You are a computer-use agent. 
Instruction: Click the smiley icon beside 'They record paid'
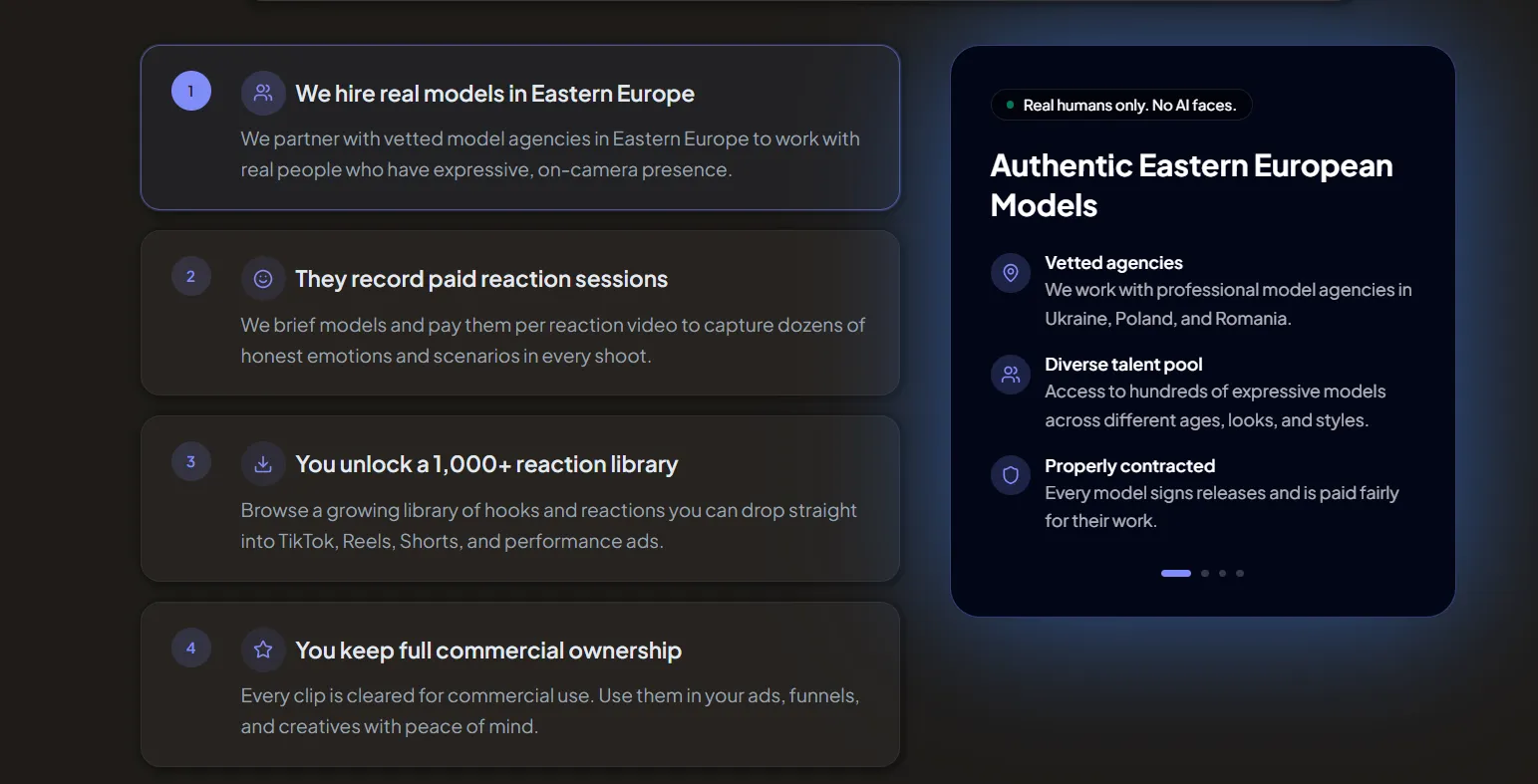coord(263,279)
